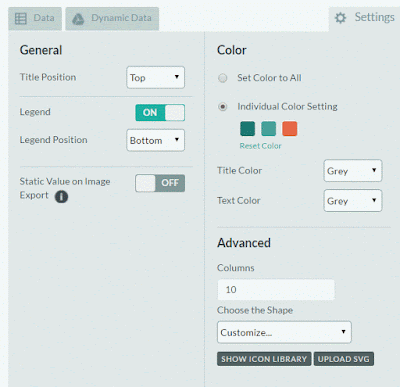Click the dark teal color swatch

[x=247, y=129]
